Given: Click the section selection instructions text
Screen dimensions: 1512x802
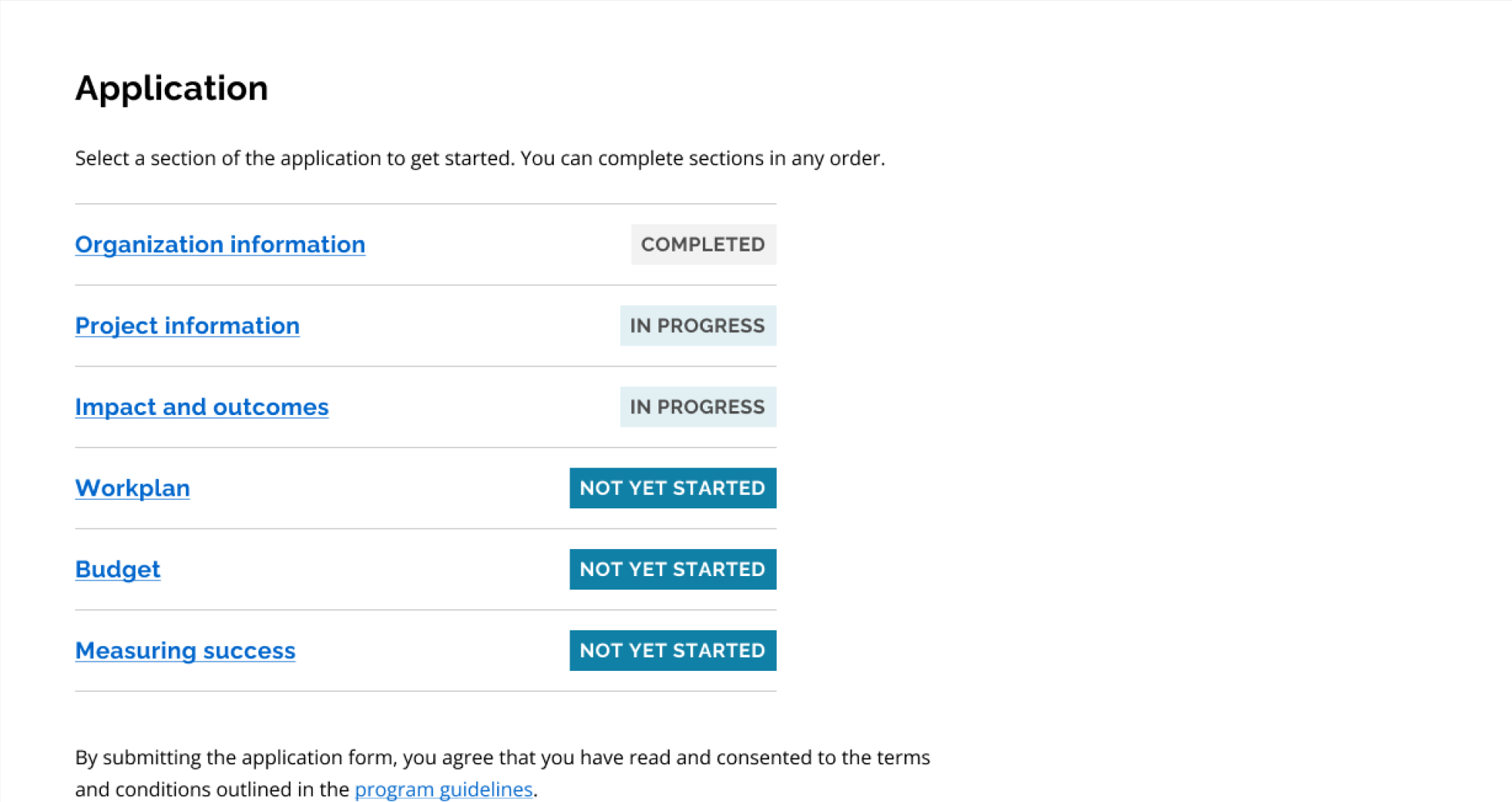Looking at the screenshot, I should 480,158.
